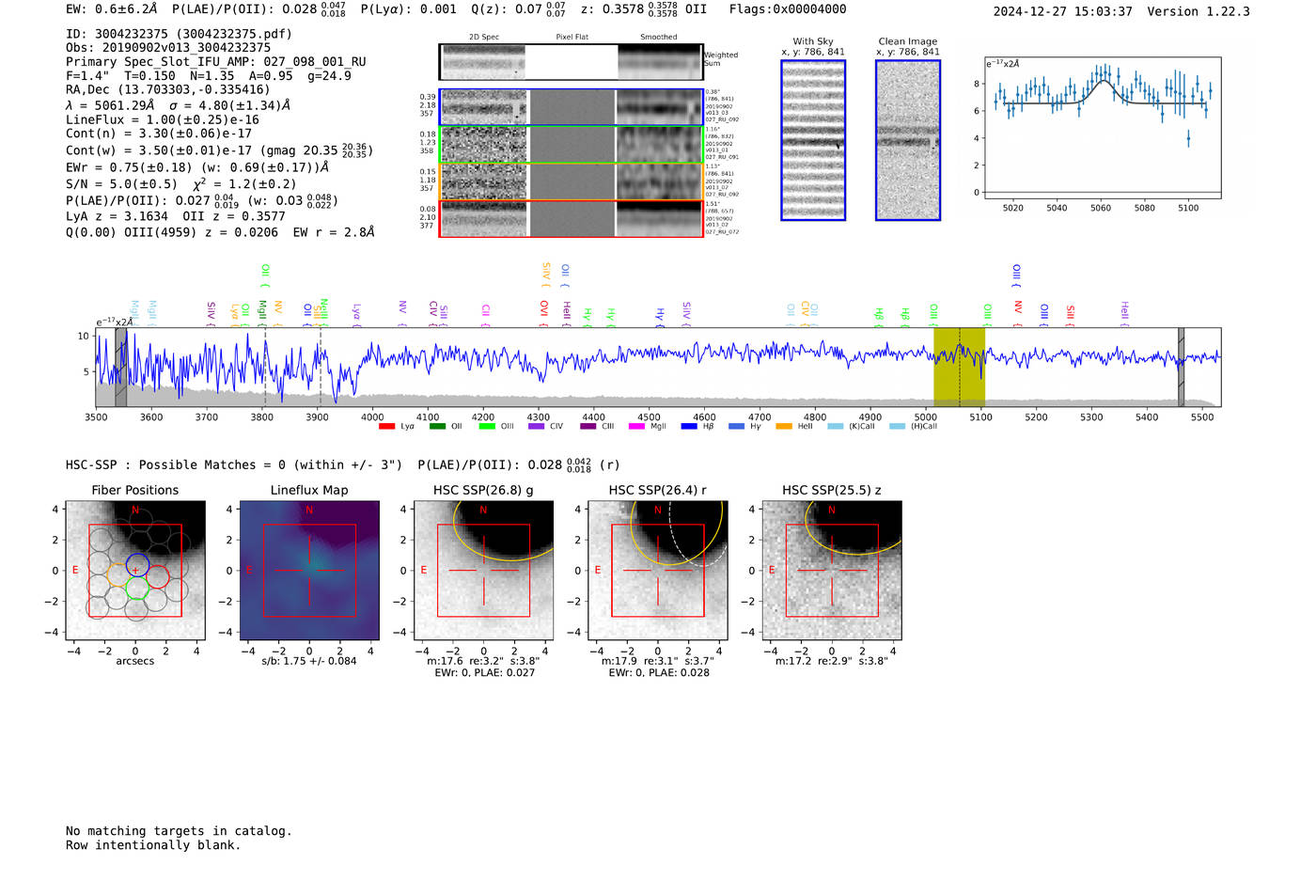Open the With Sky image cutout

(x=813, y=140)
